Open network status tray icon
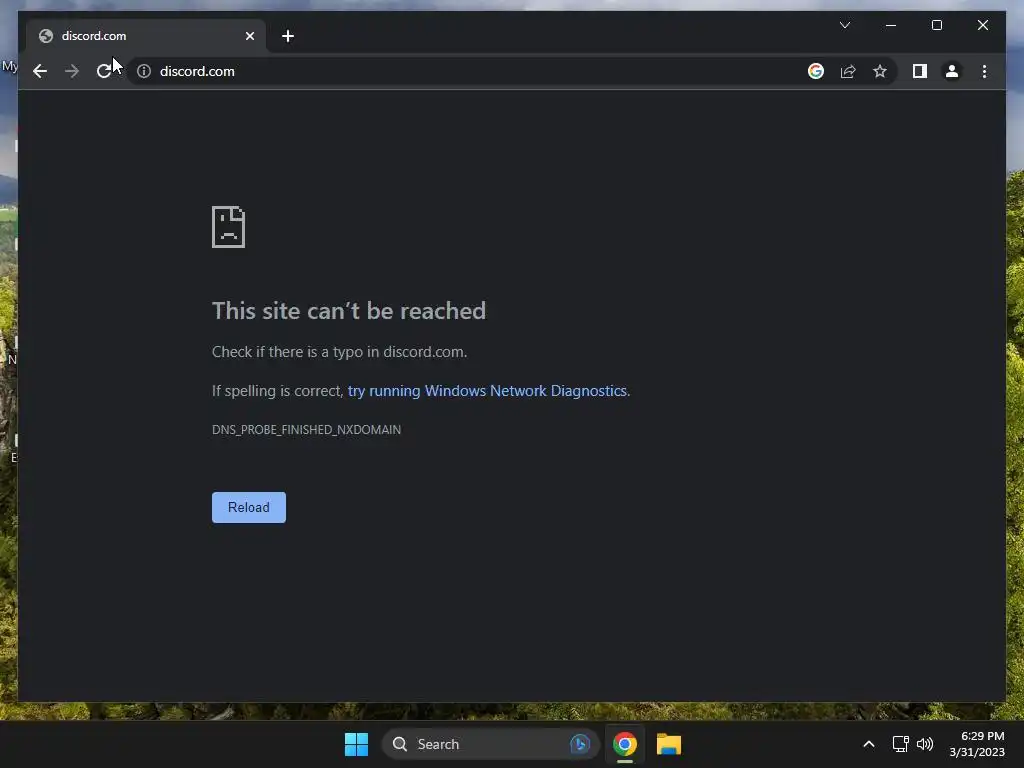Viewport: 1024px width, 768px height. click(x=901, y=744)
